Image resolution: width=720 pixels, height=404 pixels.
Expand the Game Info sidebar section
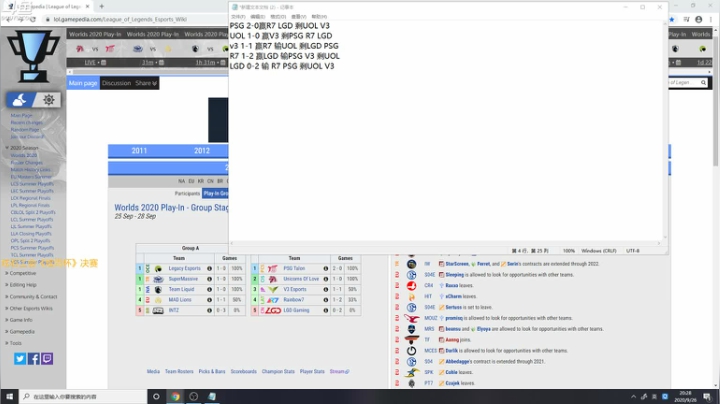19,320
